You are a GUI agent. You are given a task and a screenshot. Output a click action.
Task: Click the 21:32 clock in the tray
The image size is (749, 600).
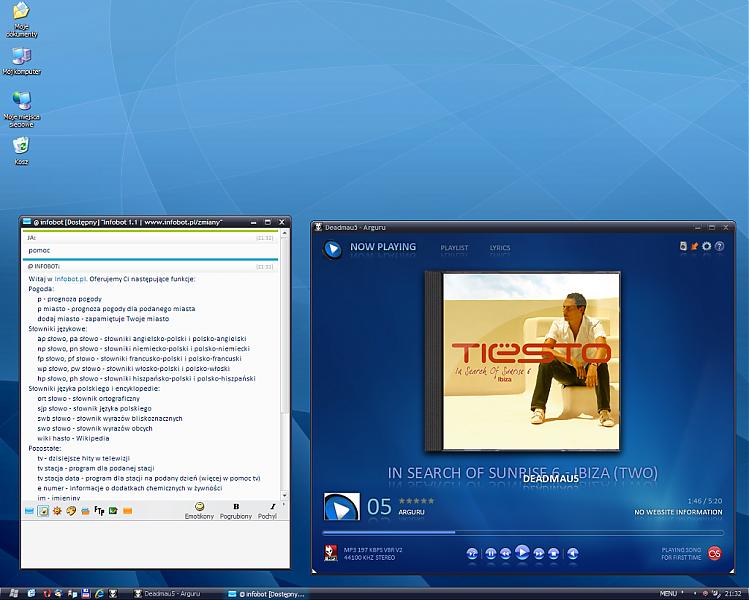(733, 593)
